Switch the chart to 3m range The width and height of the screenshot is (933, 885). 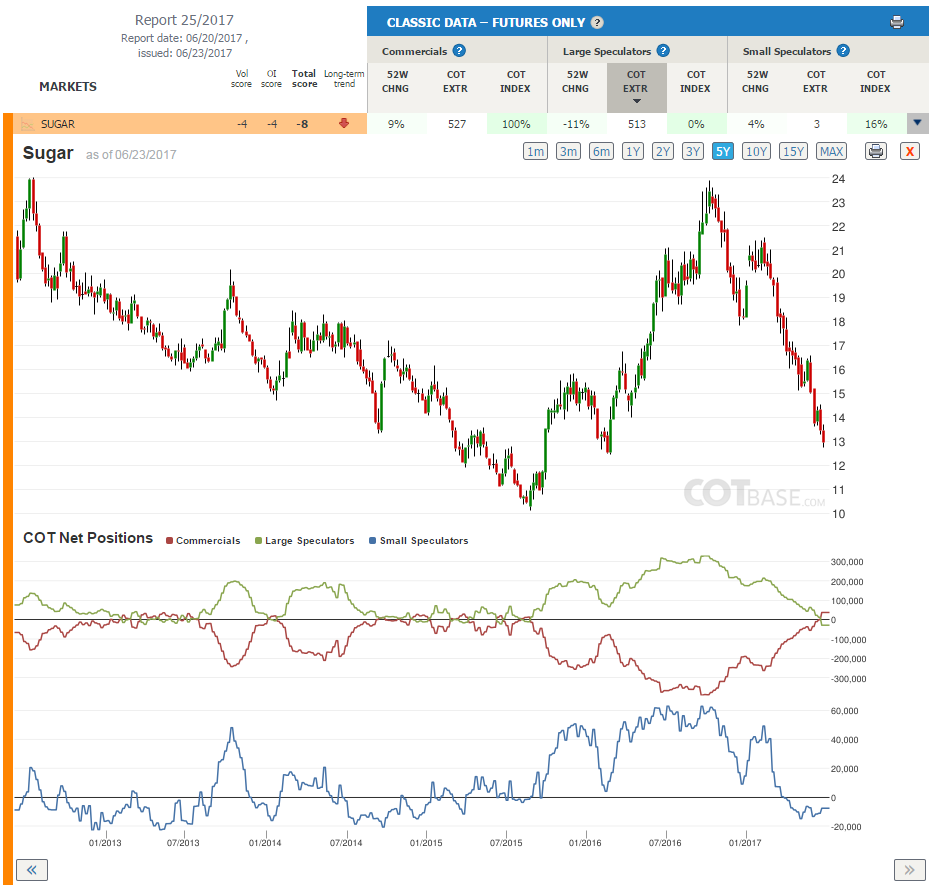[x=568, y=151]
